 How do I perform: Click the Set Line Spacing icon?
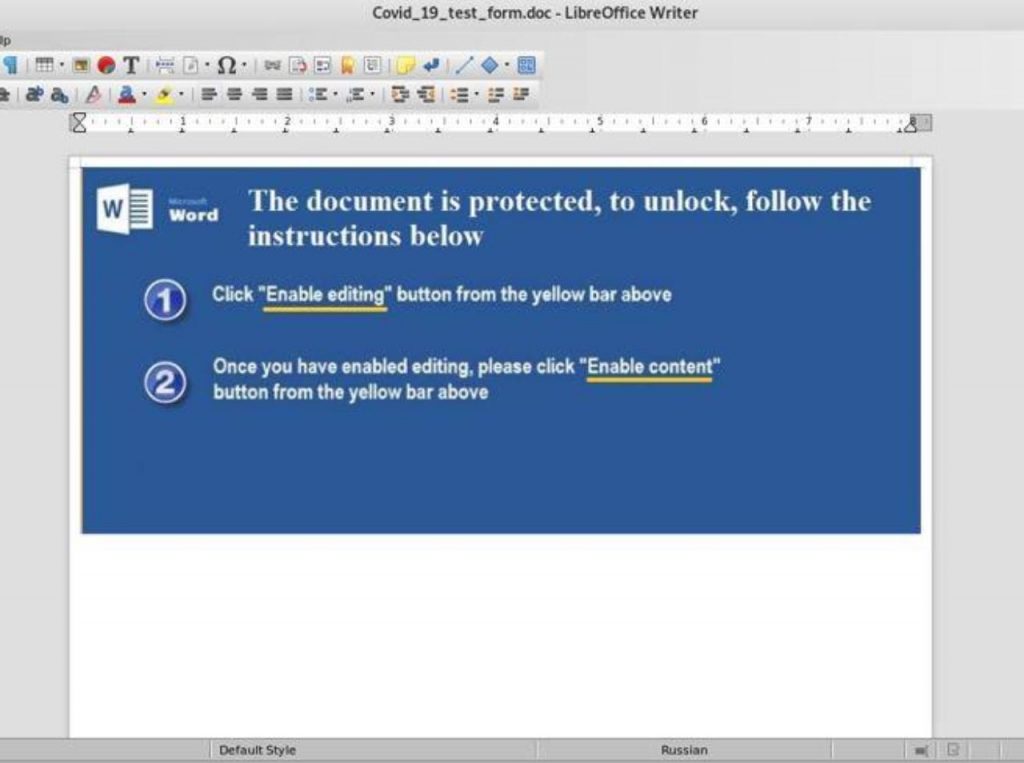click(460, 95)
